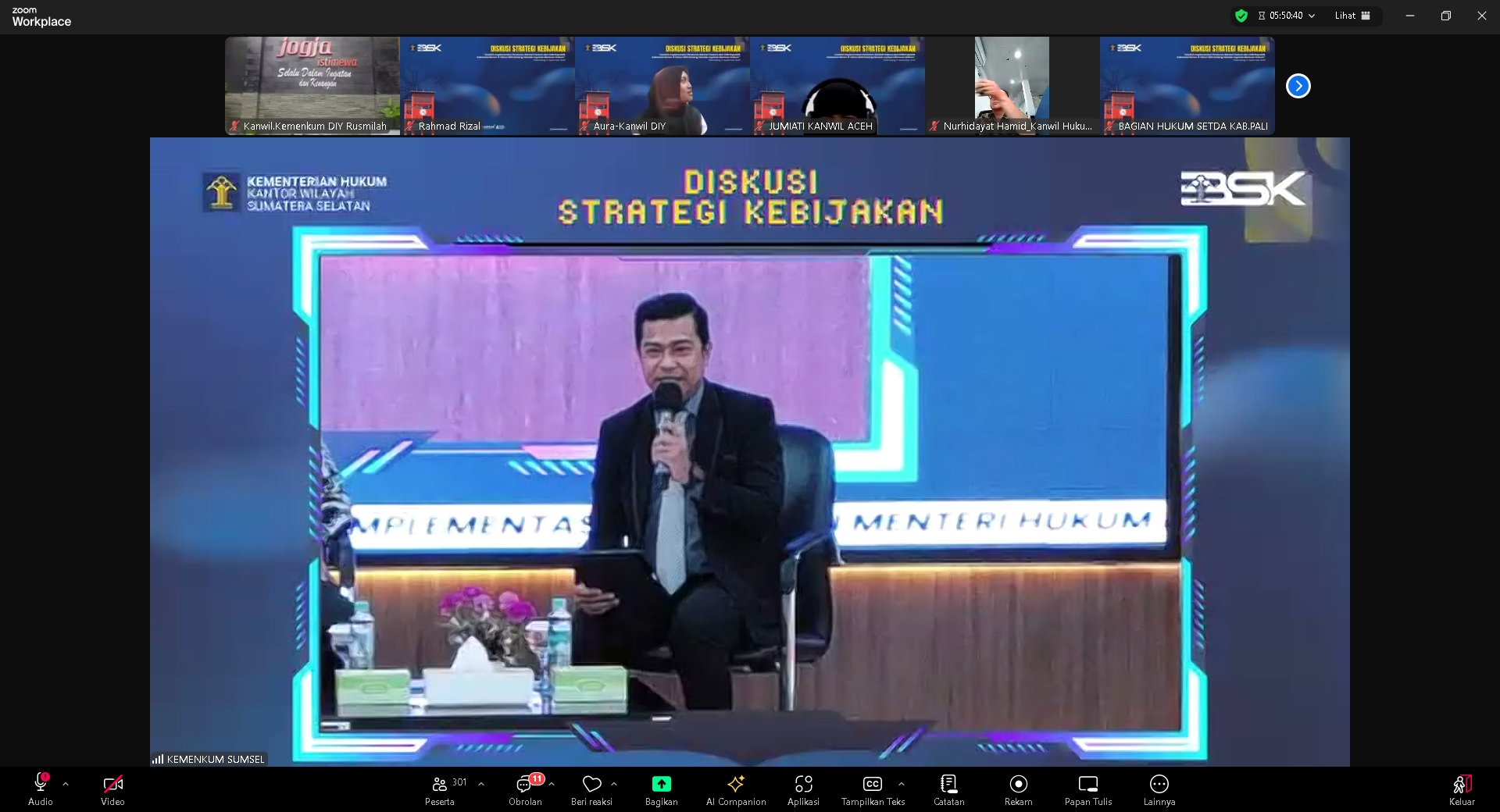Expand audio options arrow next to Audio
The width and height of the screenshot is (1500, 812).
click(66, 784)
